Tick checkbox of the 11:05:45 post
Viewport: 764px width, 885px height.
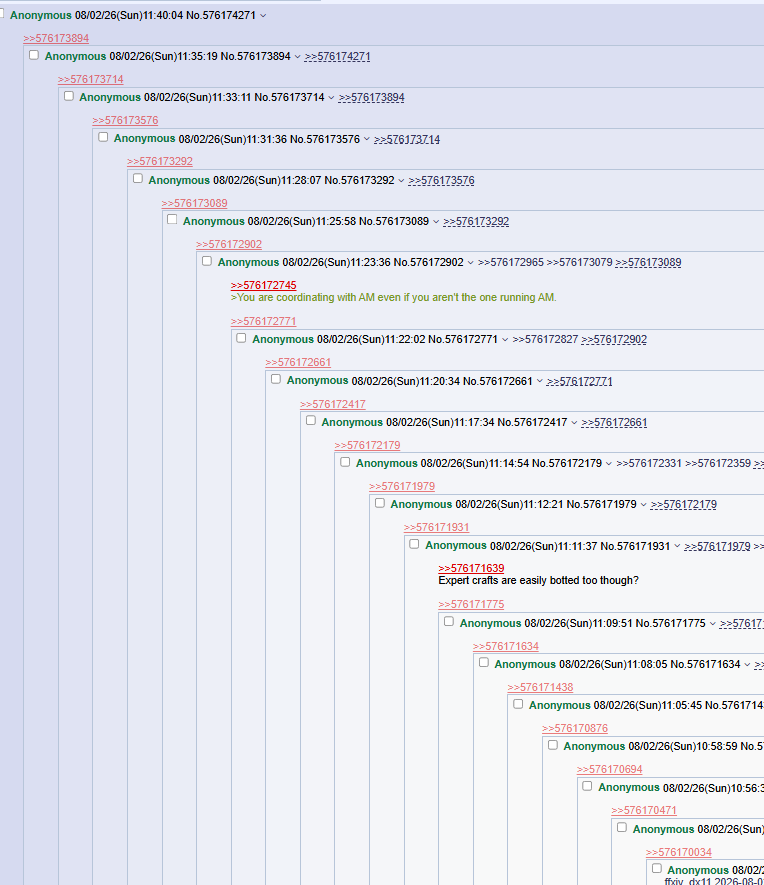coord(518,704)
